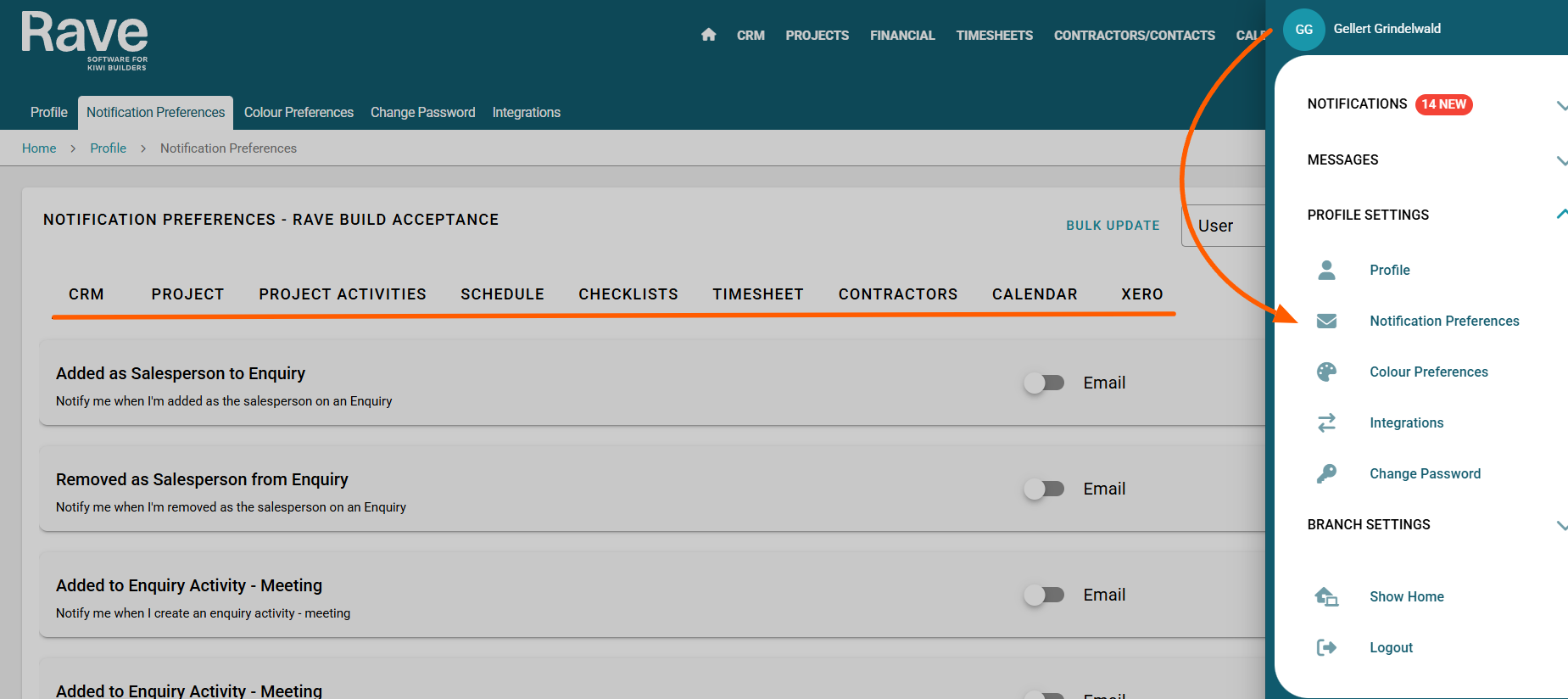Click the Added as Salesperson to Enquiry heading
The width and height of the screenshot is (1568, 699).
(181, 373)
